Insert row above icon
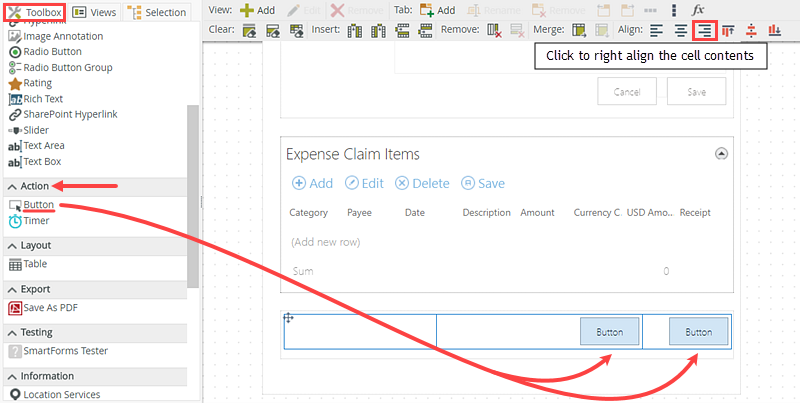The image size is (800, 403). pyautogui.click(x=403, y=31)
